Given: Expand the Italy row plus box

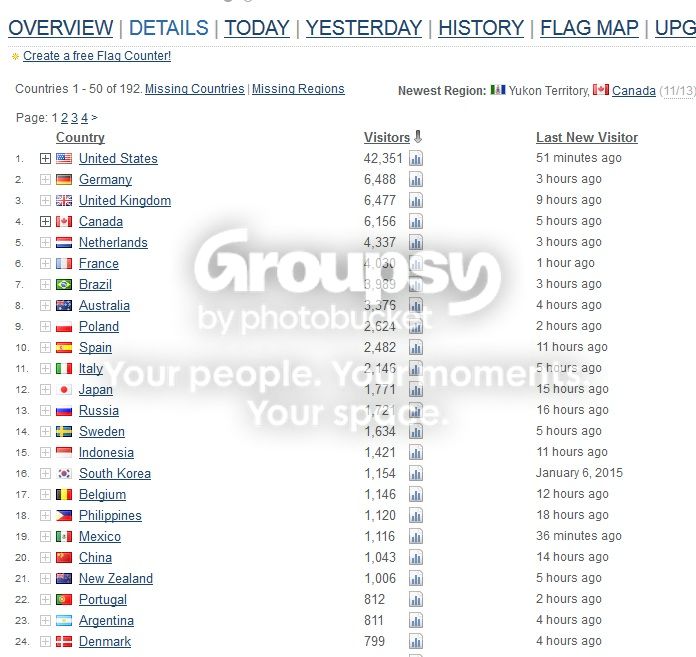Looking at the screenshot, I should coord(45,368).
